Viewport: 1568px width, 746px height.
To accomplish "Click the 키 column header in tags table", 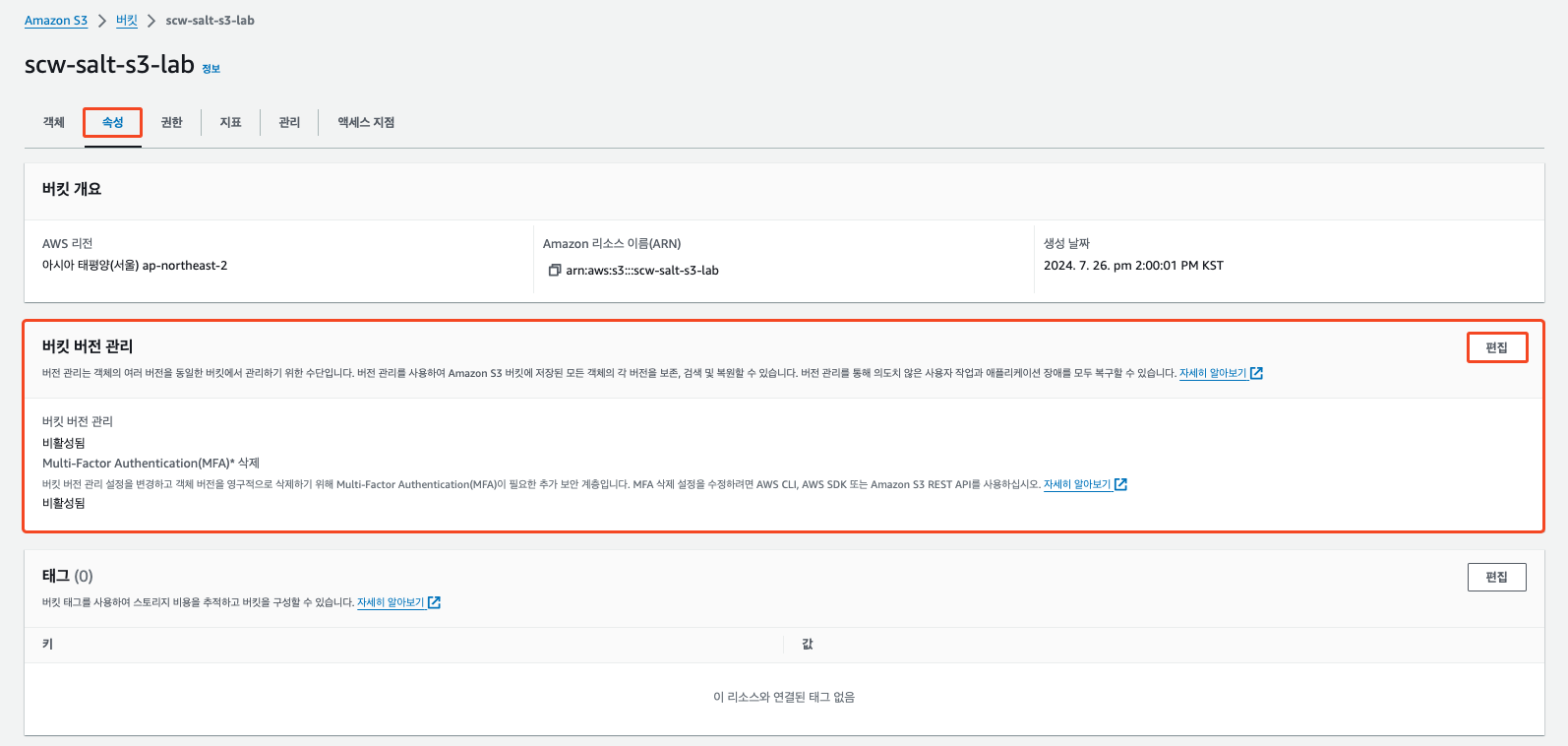I will (47, 644).
